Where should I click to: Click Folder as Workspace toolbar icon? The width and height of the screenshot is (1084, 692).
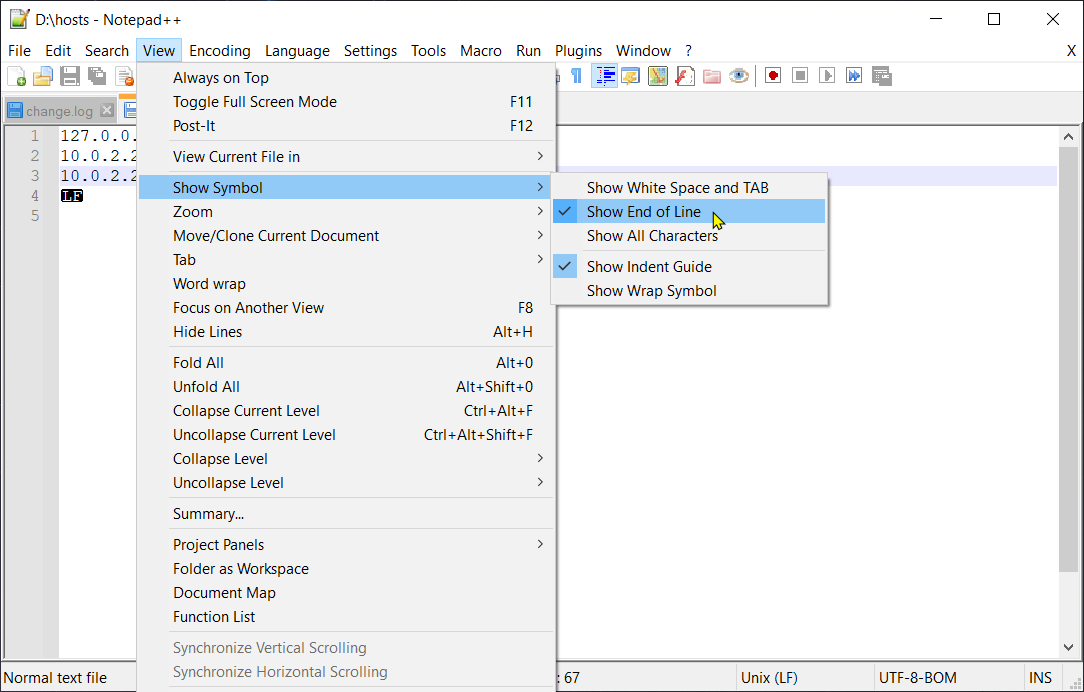tap(711, 75)
